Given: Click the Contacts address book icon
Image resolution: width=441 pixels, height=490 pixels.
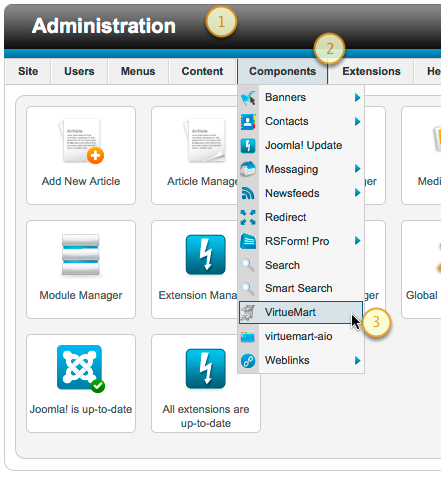Looking at the screenshot, I should tap(248, 122).
